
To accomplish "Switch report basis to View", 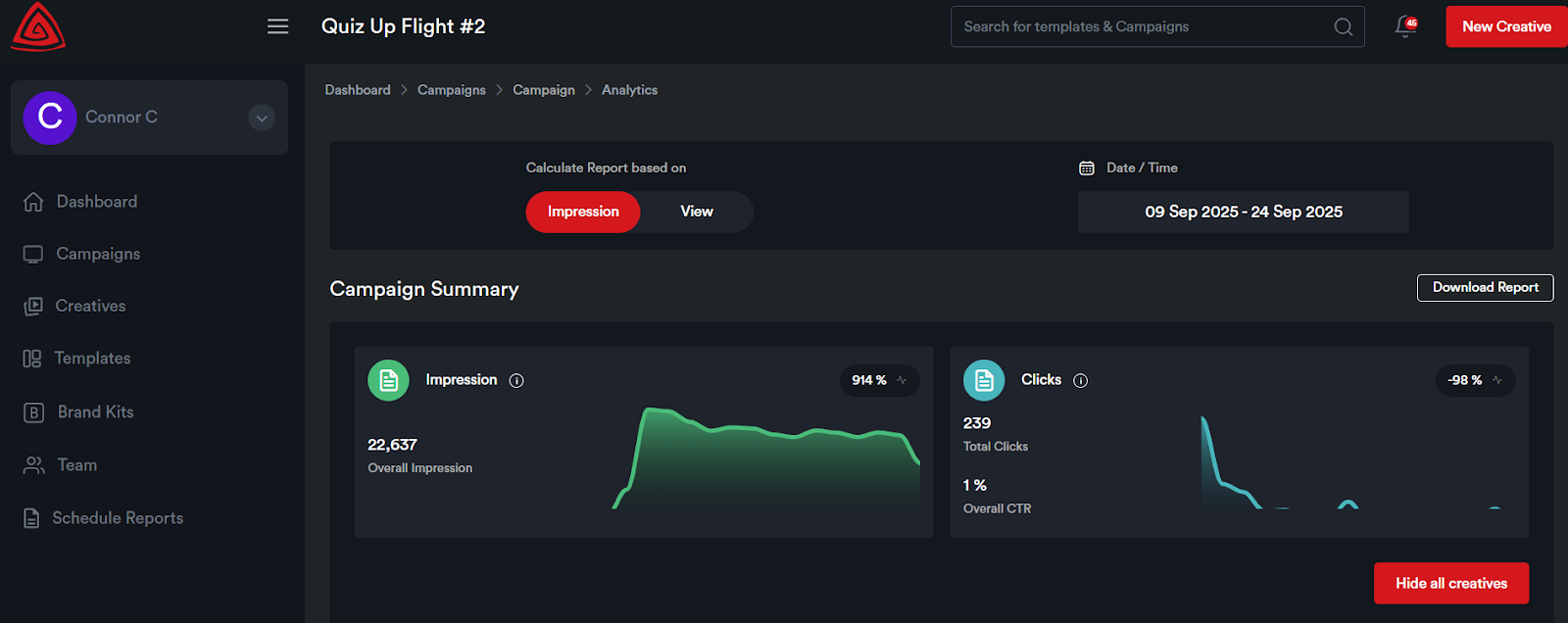I will tap(697, 212).
